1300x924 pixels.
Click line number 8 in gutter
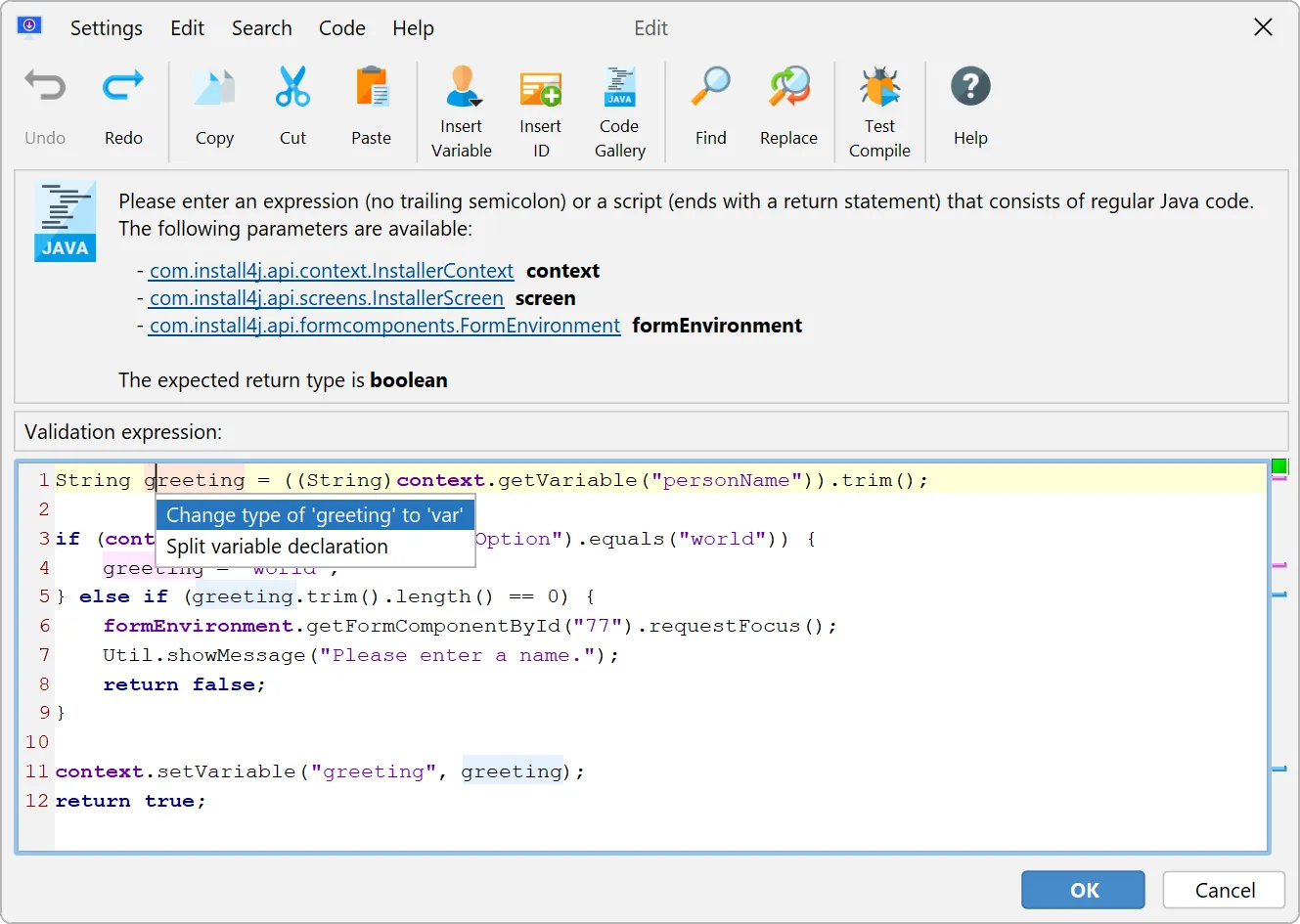click(44, 684)
